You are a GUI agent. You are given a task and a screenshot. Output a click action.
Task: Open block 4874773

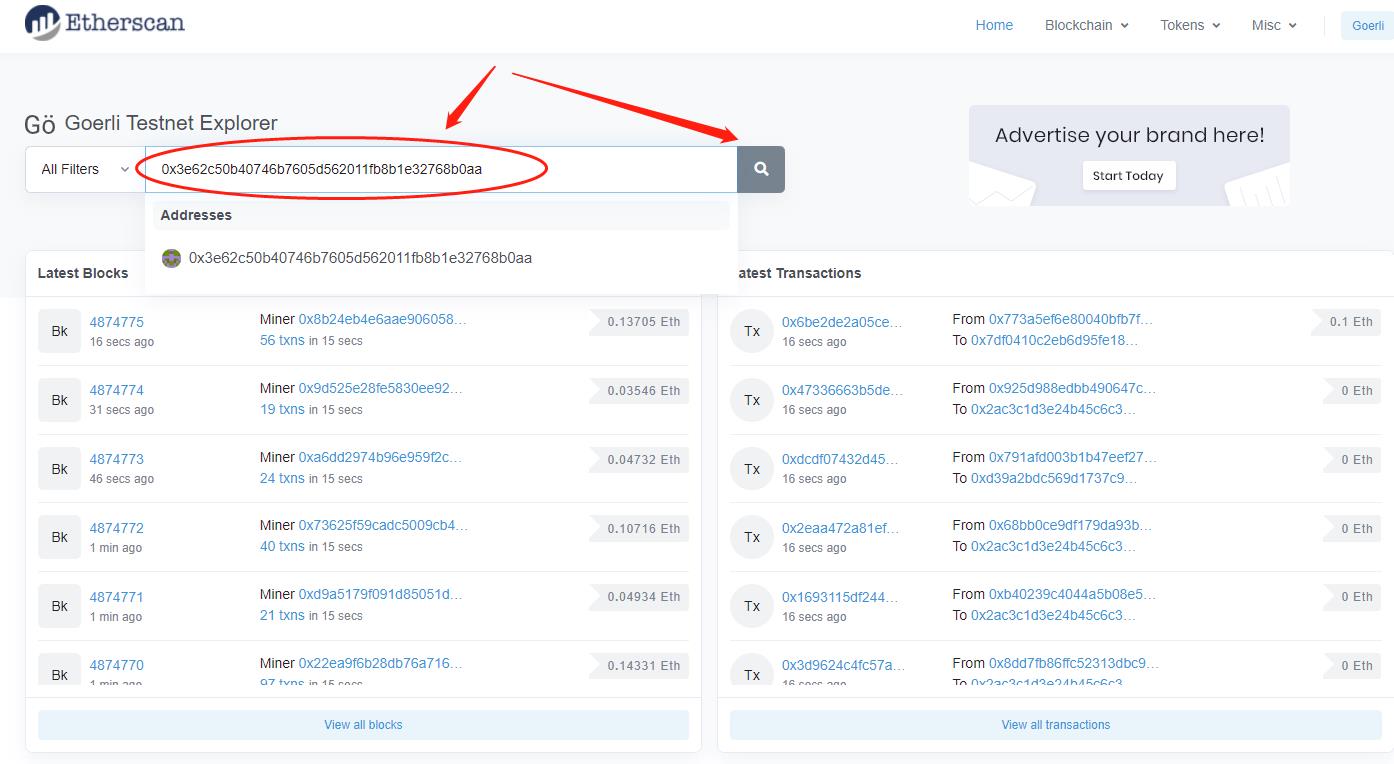[x=116, y=459]
